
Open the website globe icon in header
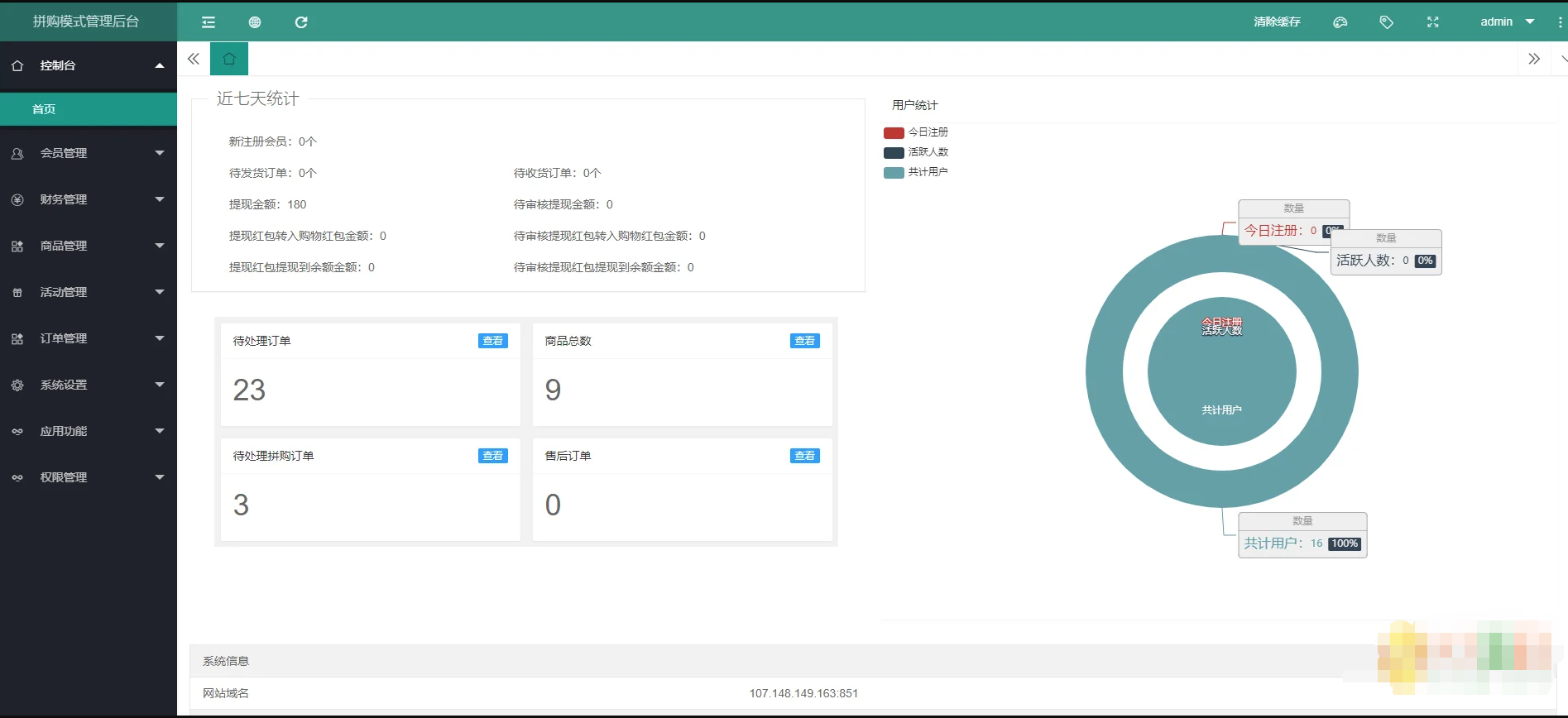[x=255, y=22]
